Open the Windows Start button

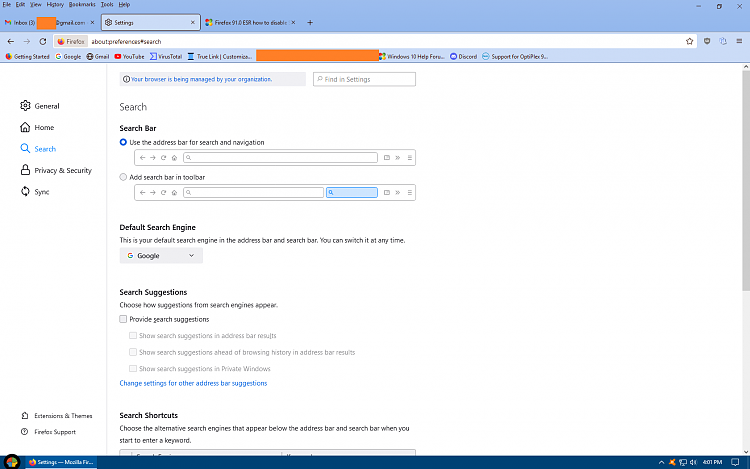[11, 462]
